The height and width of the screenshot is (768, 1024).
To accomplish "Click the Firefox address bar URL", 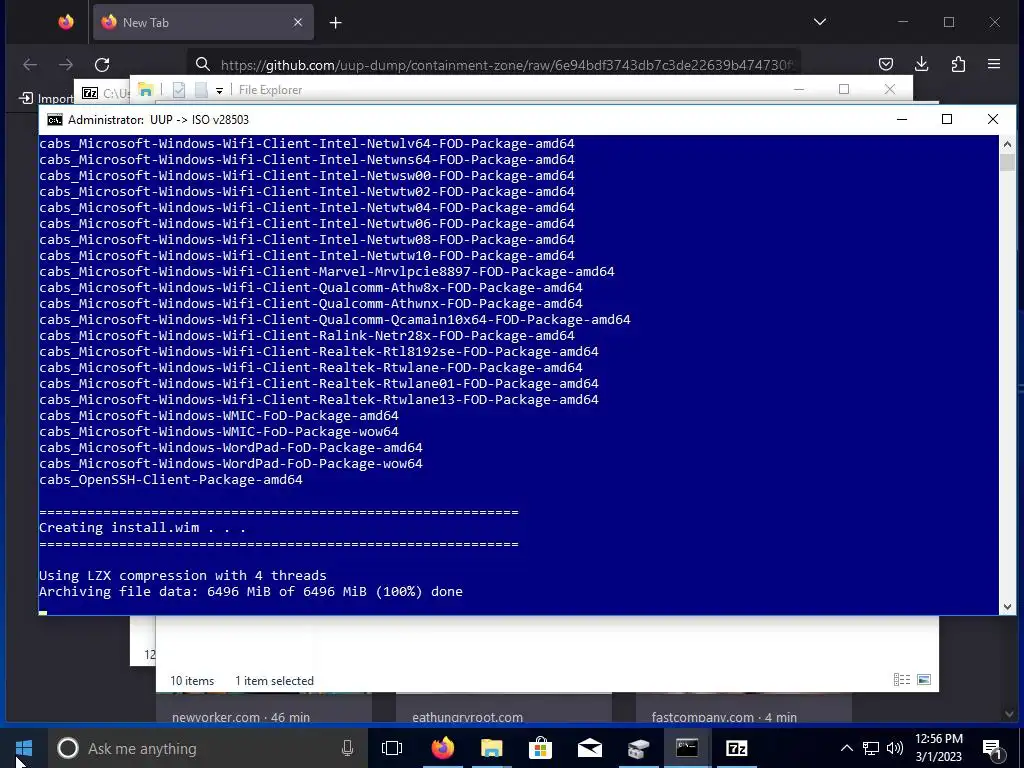I will [506, 65].
